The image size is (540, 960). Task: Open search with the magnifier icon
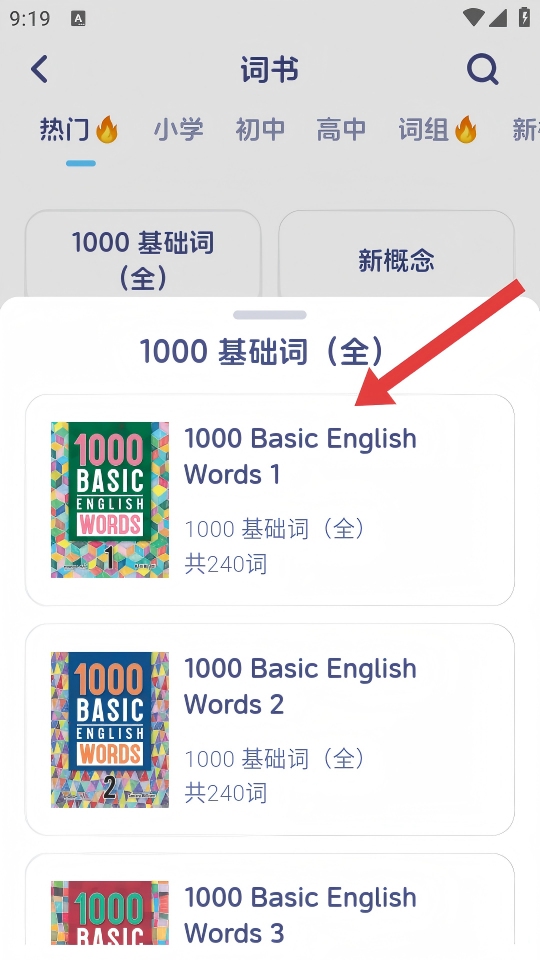482,69
